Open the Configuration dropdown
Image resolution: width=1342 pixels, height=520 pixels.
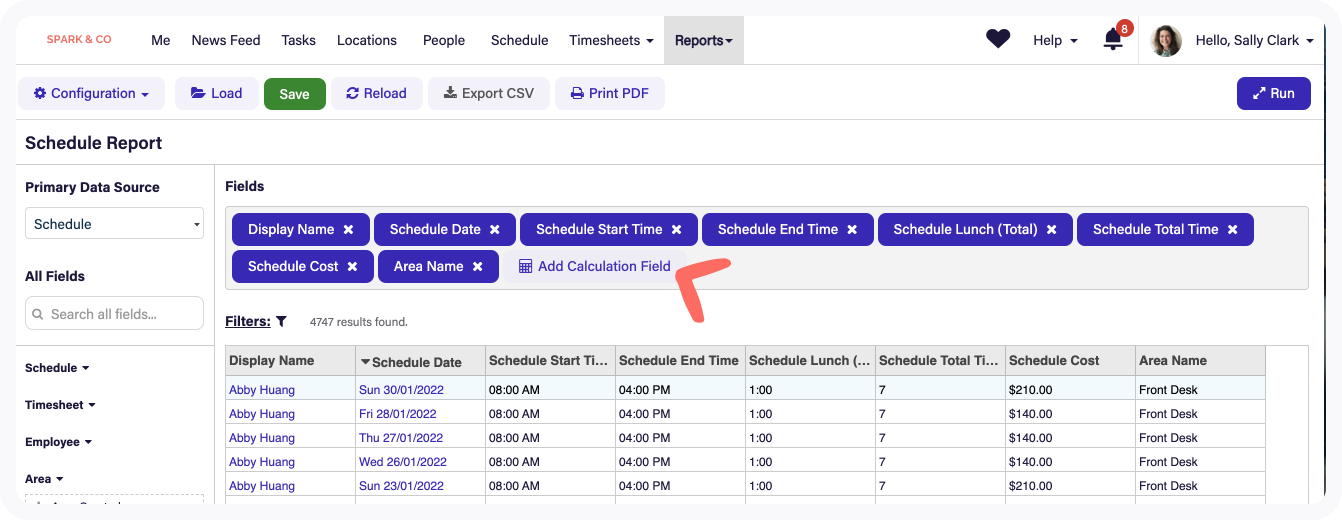coord(91,93)
